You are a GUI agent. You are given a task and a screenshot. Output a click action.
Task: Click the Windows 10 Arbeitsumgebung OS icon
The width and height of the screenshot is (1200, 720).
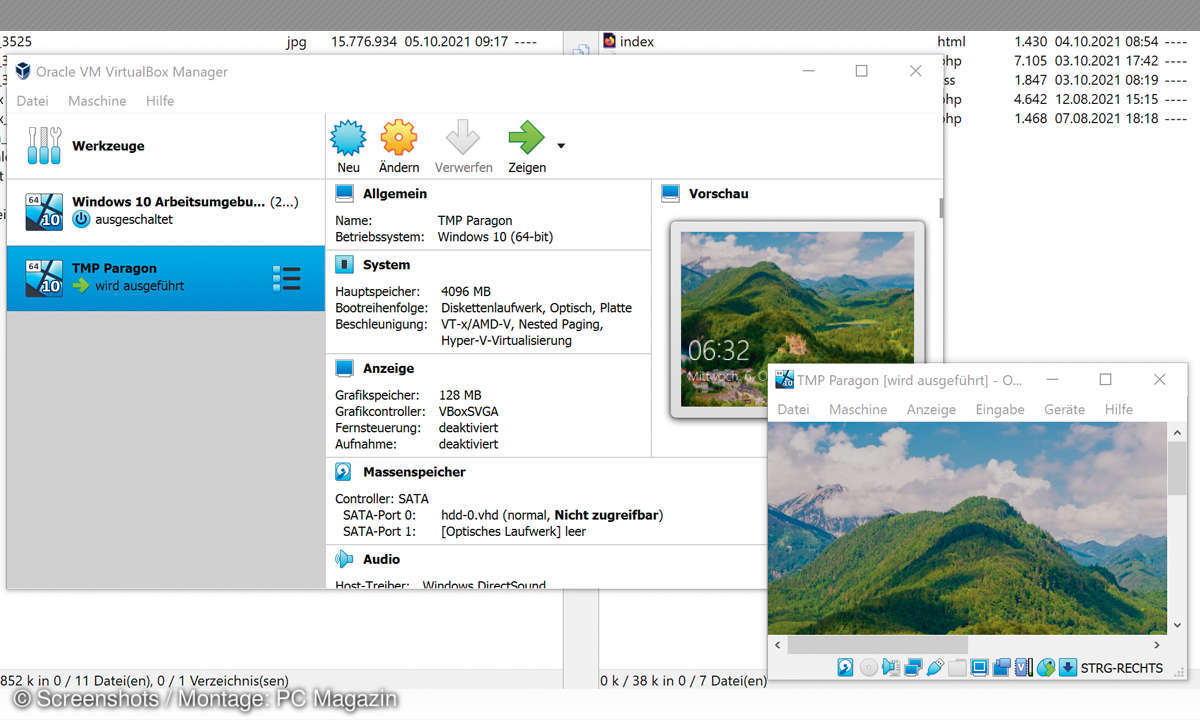pyautogui.click(x=44, y=211)
